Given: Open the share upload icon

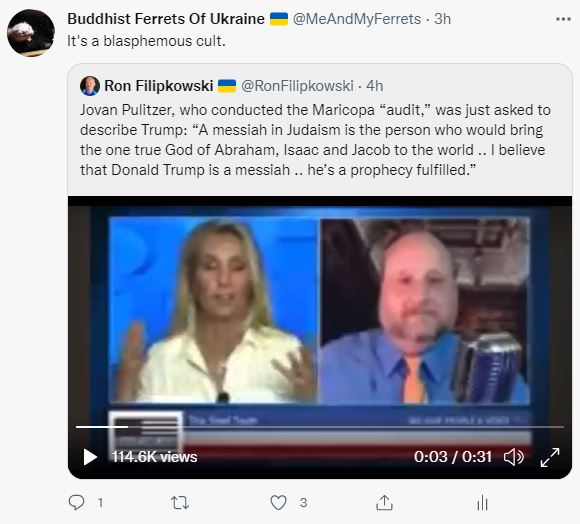Looking at the screenshot, I should pos(384,503).
